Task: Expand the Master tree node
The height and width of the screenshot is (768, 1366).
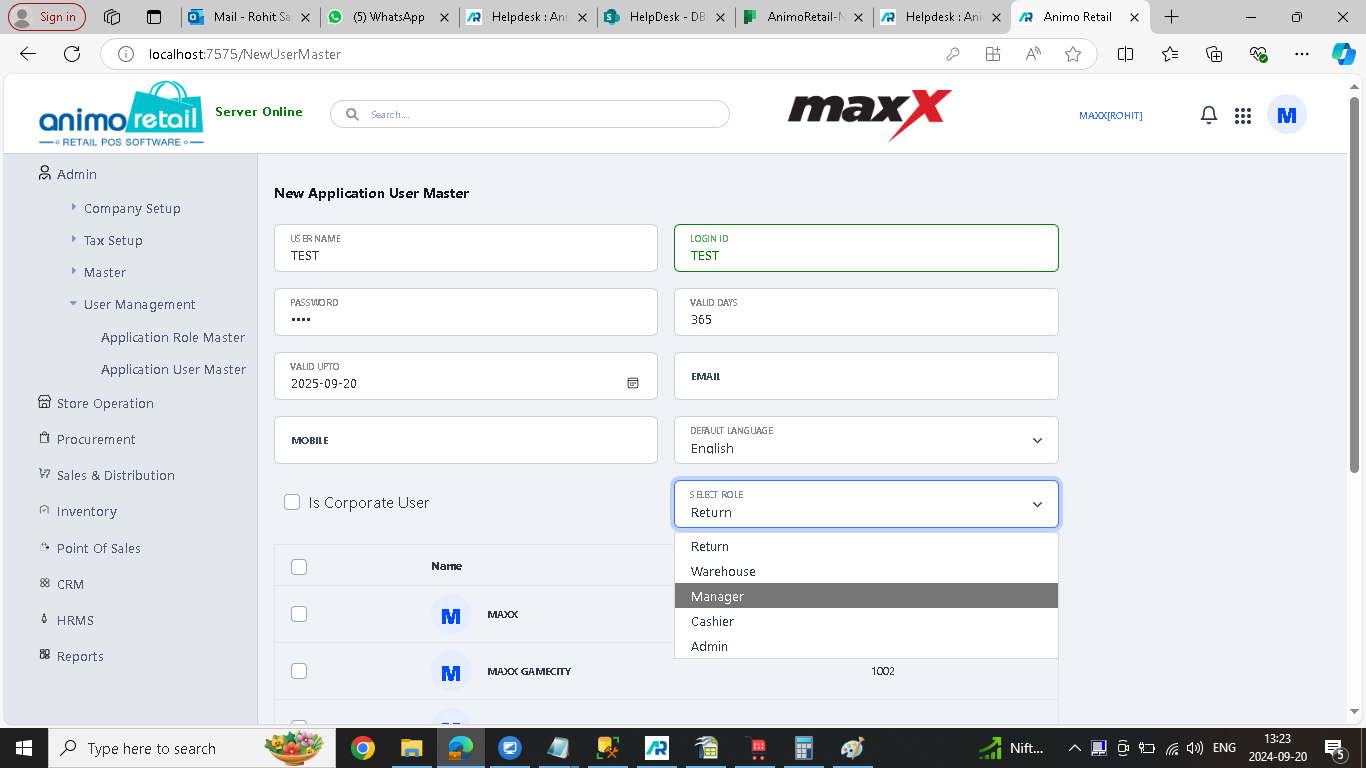Action: (74, 271)
